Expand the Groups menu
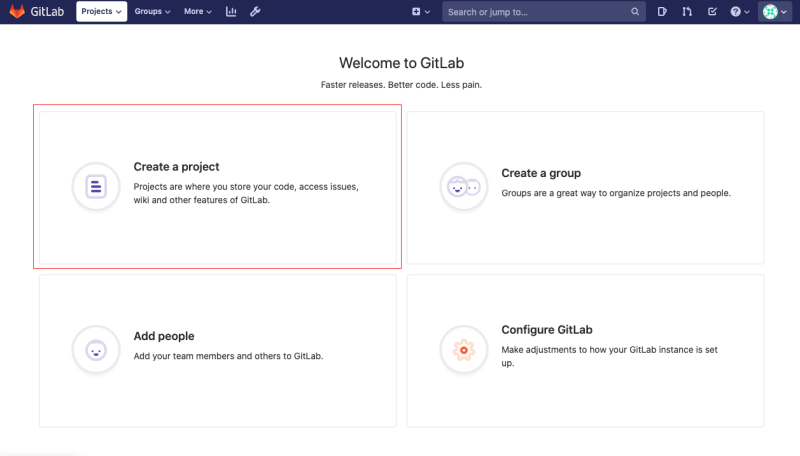800x456 pixels. [x=152, y=12]
